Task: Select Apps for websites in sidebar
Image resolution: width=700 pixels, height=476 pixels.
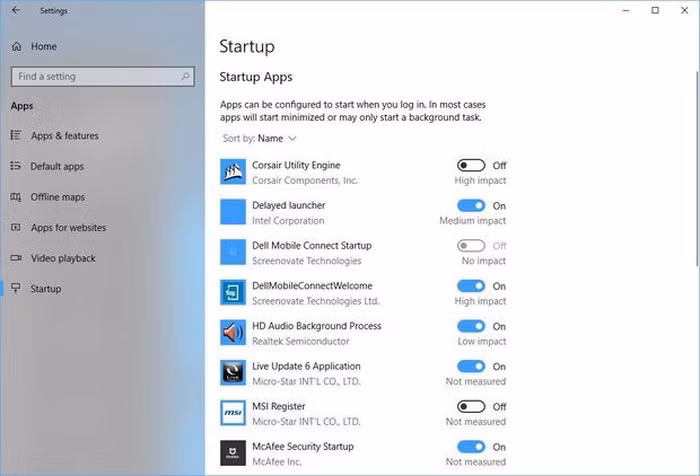Action: coord(68,228)
